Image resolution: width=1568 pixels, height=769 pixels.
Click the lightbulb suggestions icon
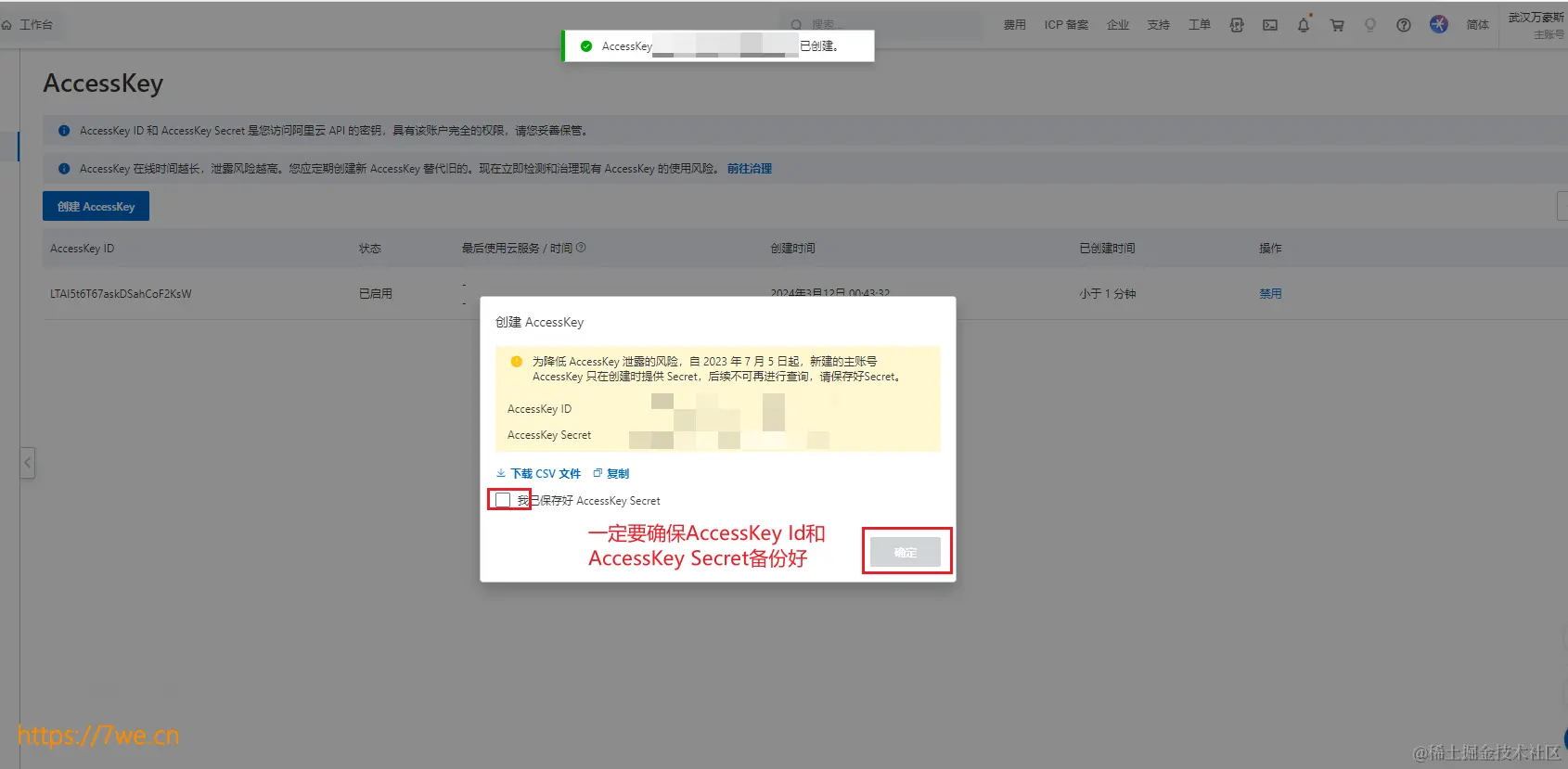pos(1370,25)
